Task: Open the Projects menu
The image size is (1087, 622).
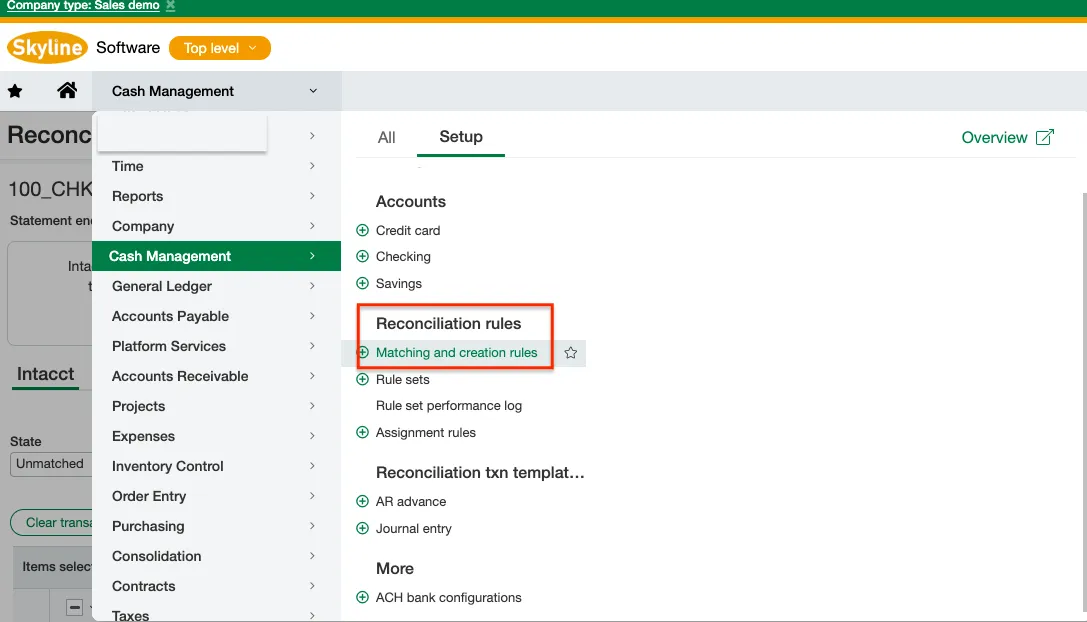Action: click(216, 406)
